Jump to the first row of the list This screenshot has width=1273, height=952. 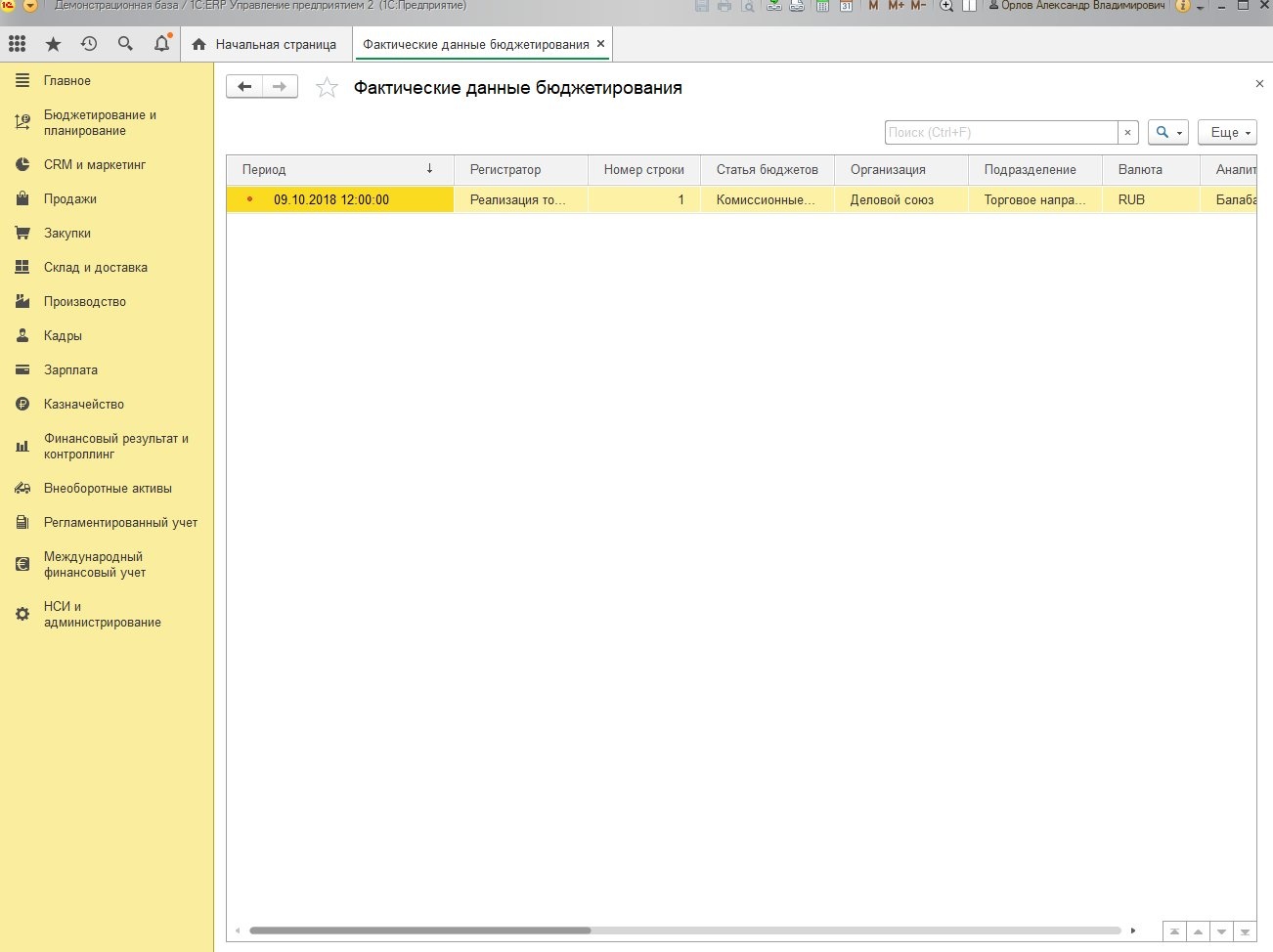click(x=1174, y=932)
